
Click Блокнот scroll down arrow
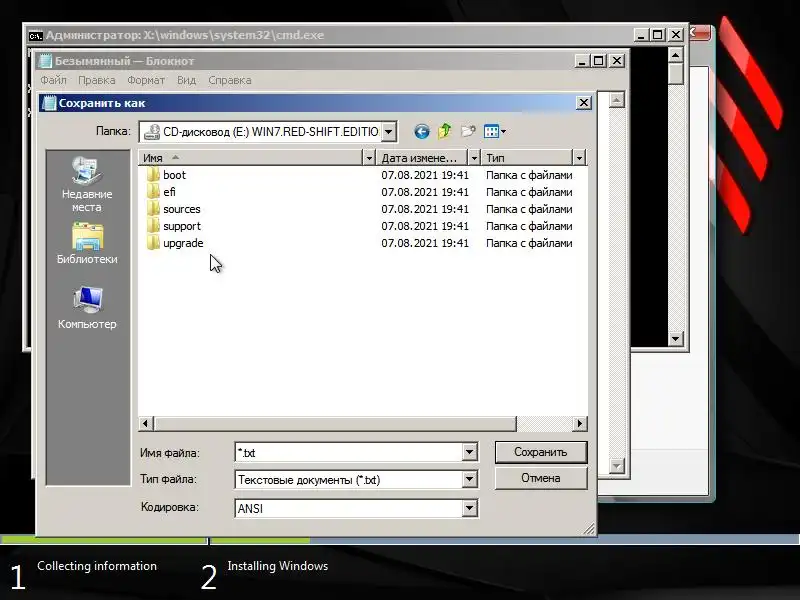pos(616,465)
